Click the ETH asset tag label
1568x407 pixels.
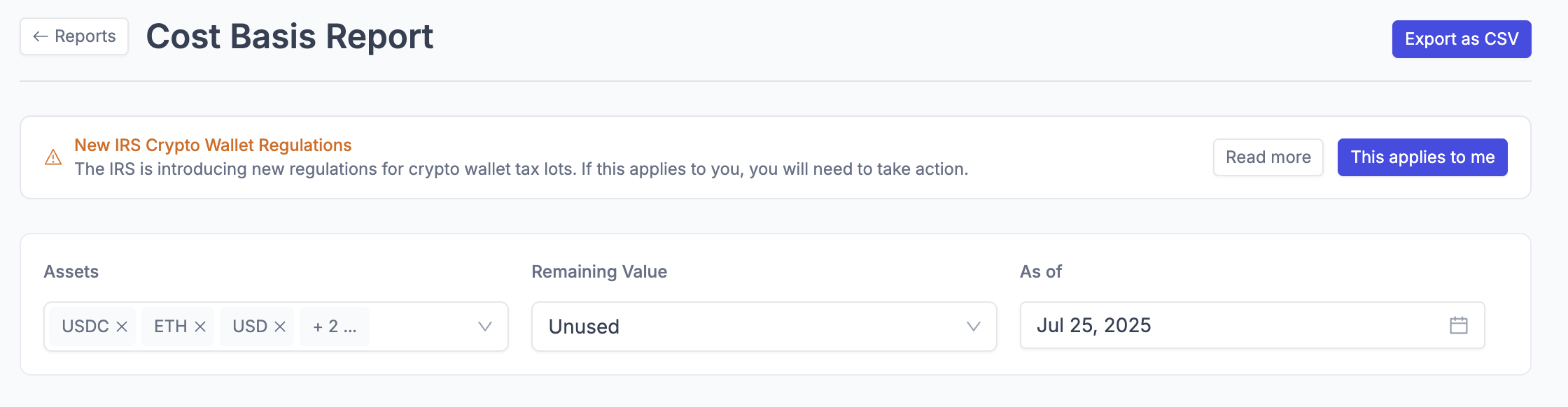click(x=170, y=327)
